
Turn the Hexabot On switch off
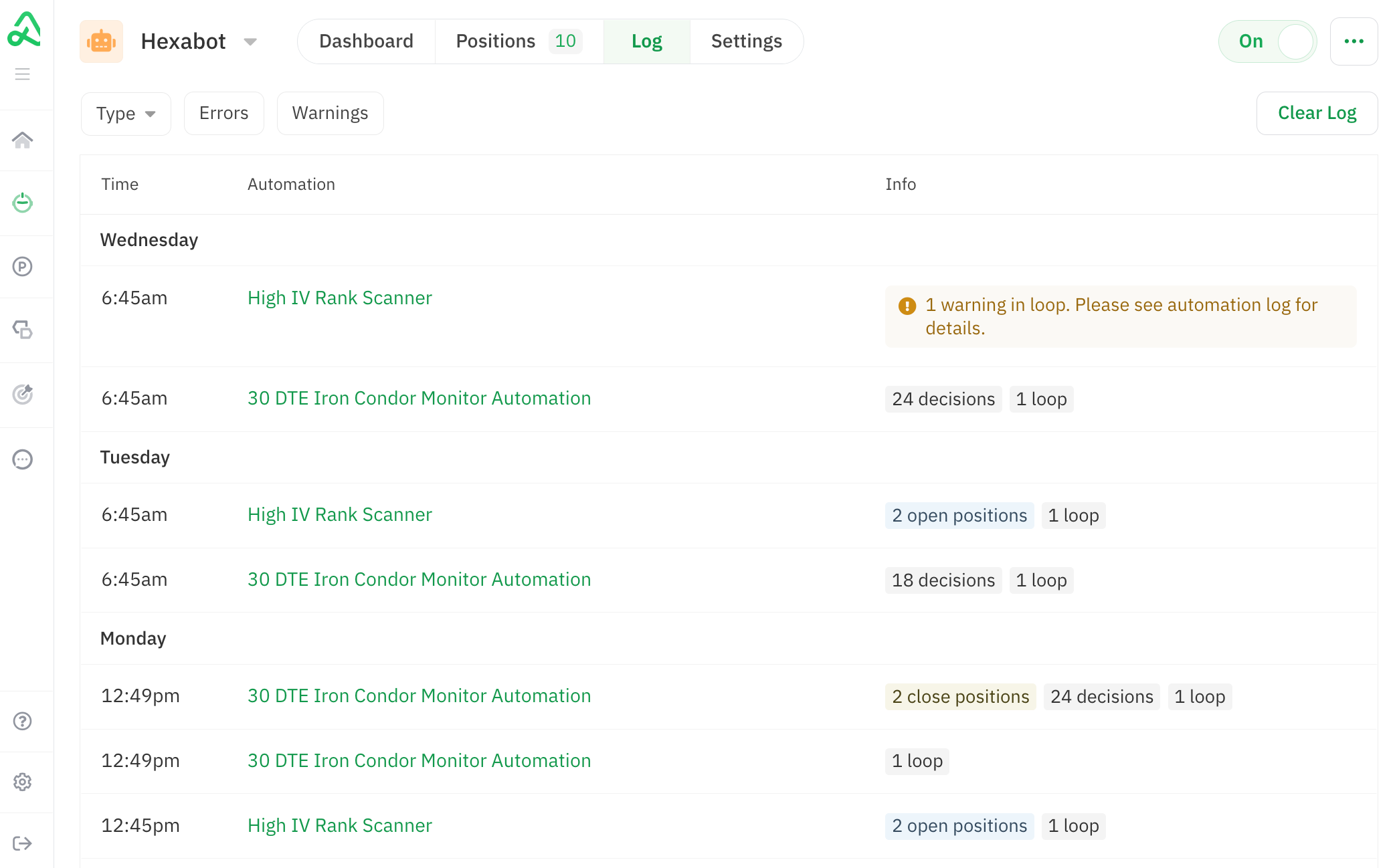1267,41
